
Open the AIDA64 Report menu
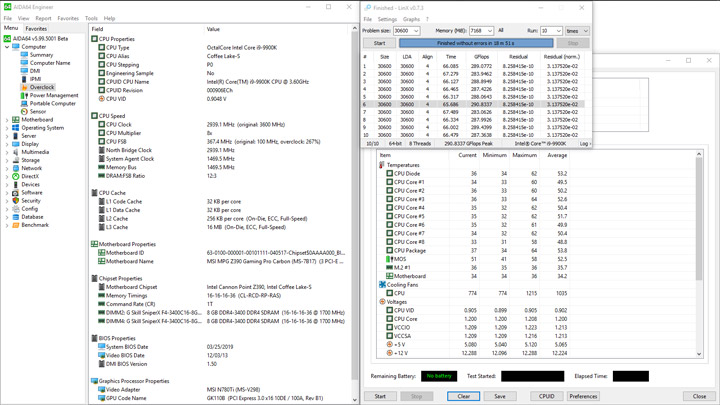[43, 18]
